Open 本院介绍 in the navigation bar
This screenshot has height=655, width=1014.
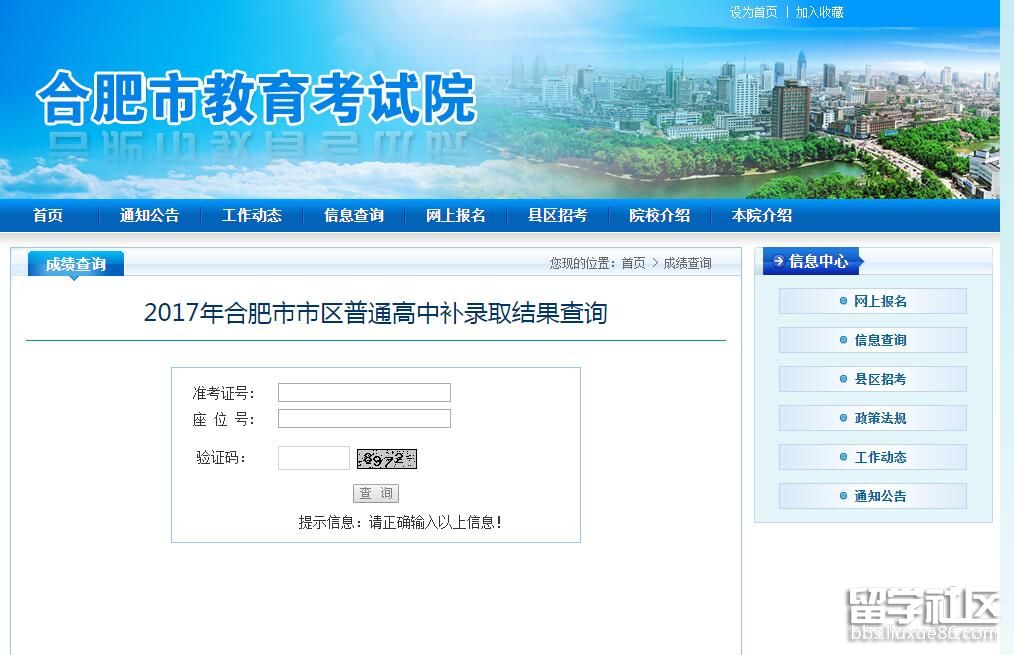coord(761,215)
